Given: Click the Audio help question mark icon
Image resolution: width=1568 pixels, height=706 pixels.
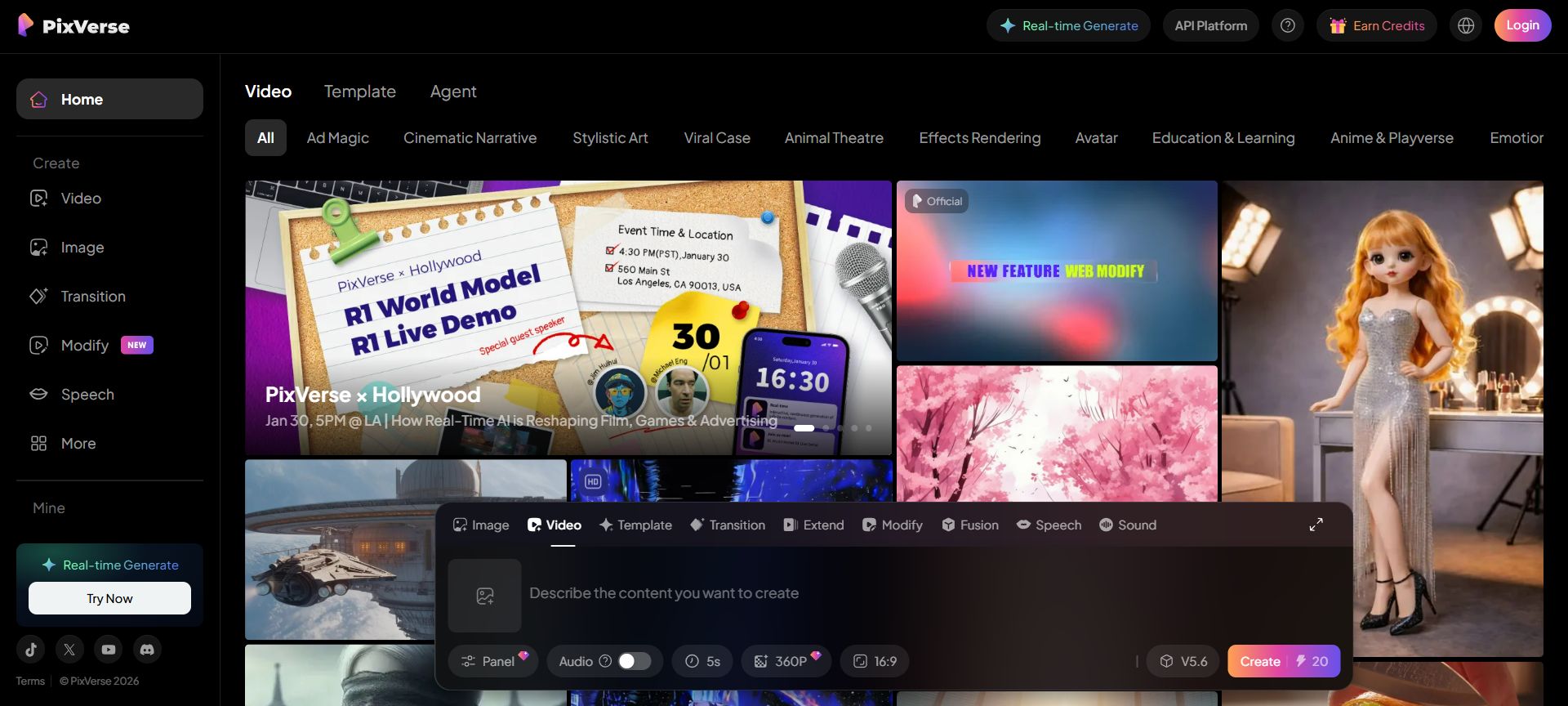Looking at the screenshot, I should pos(605,661).
